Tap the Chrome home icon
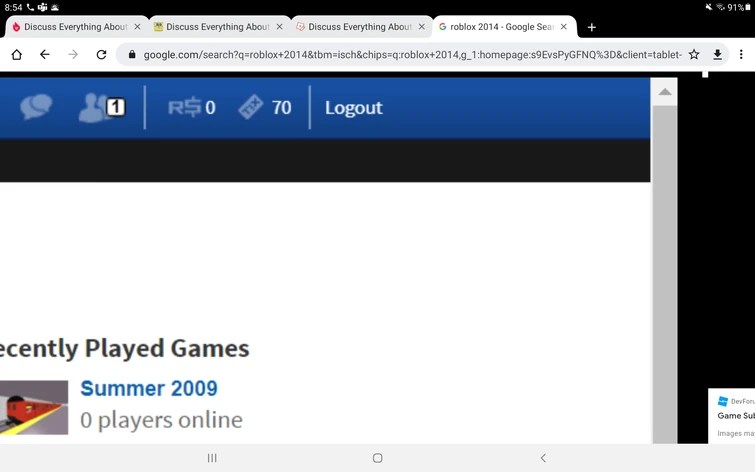Viewport: 755px width, 472px height. coord(16,54)
